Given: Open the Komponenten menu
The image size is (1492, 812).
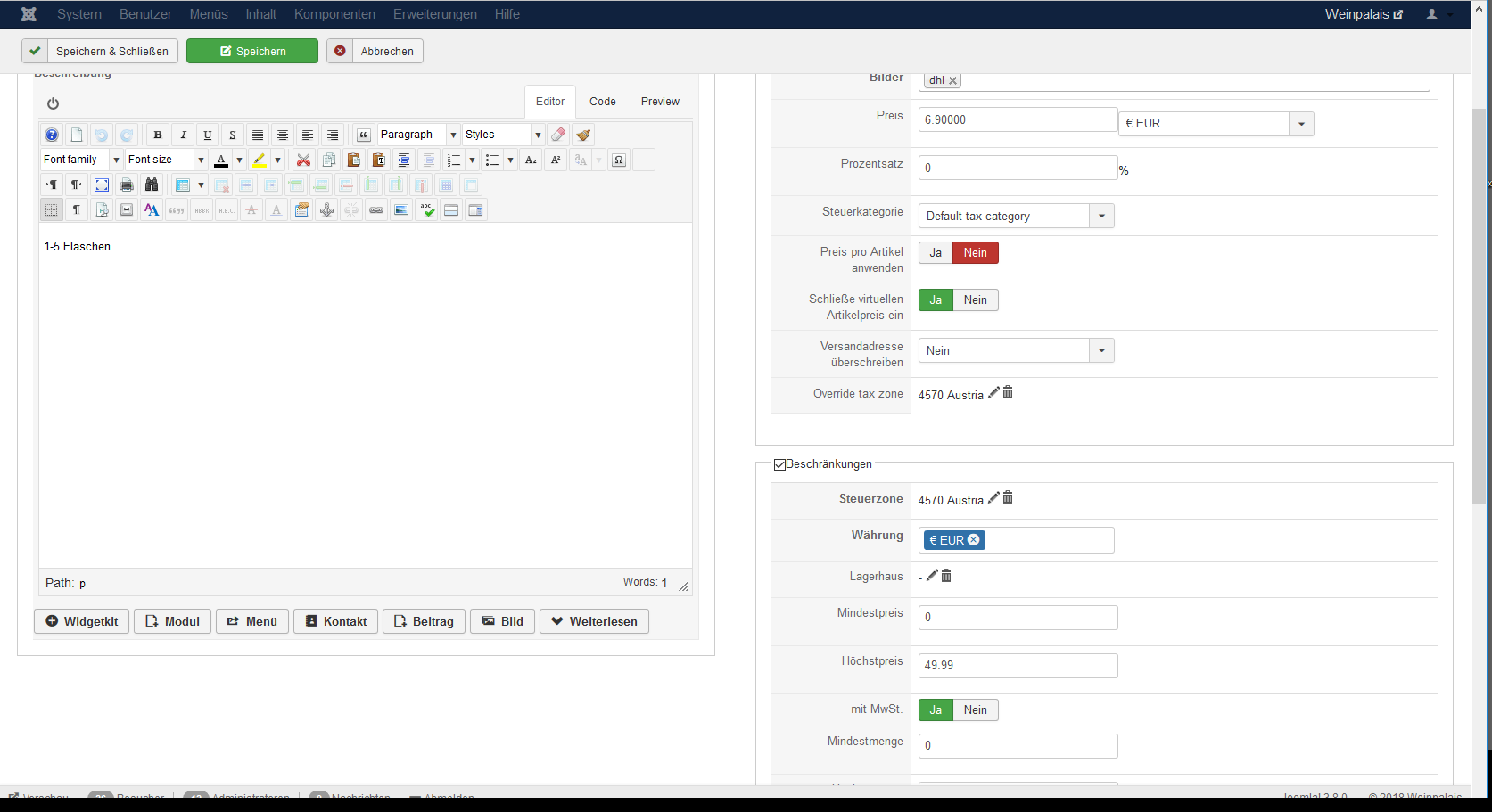Looking at the screenshot, I should tap(334, 14).
